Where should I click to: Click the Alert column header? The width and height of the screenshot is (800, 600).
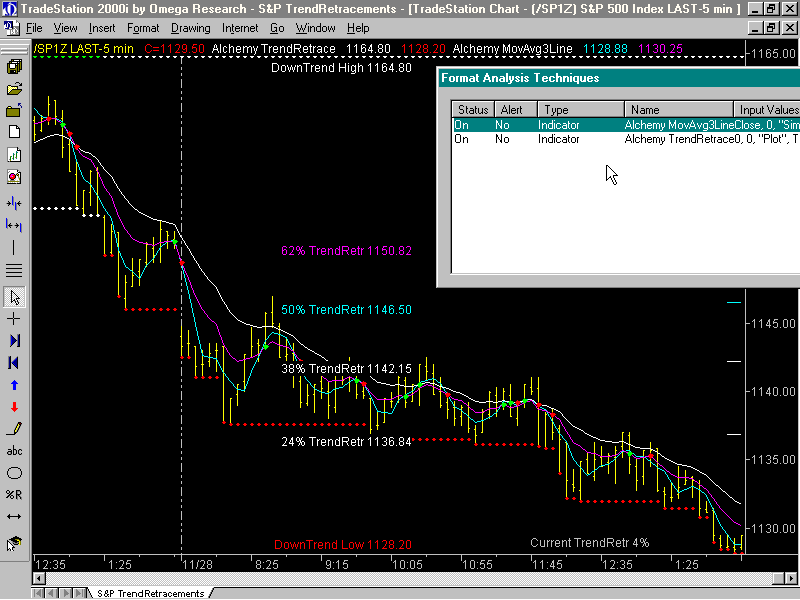point(516,110)
